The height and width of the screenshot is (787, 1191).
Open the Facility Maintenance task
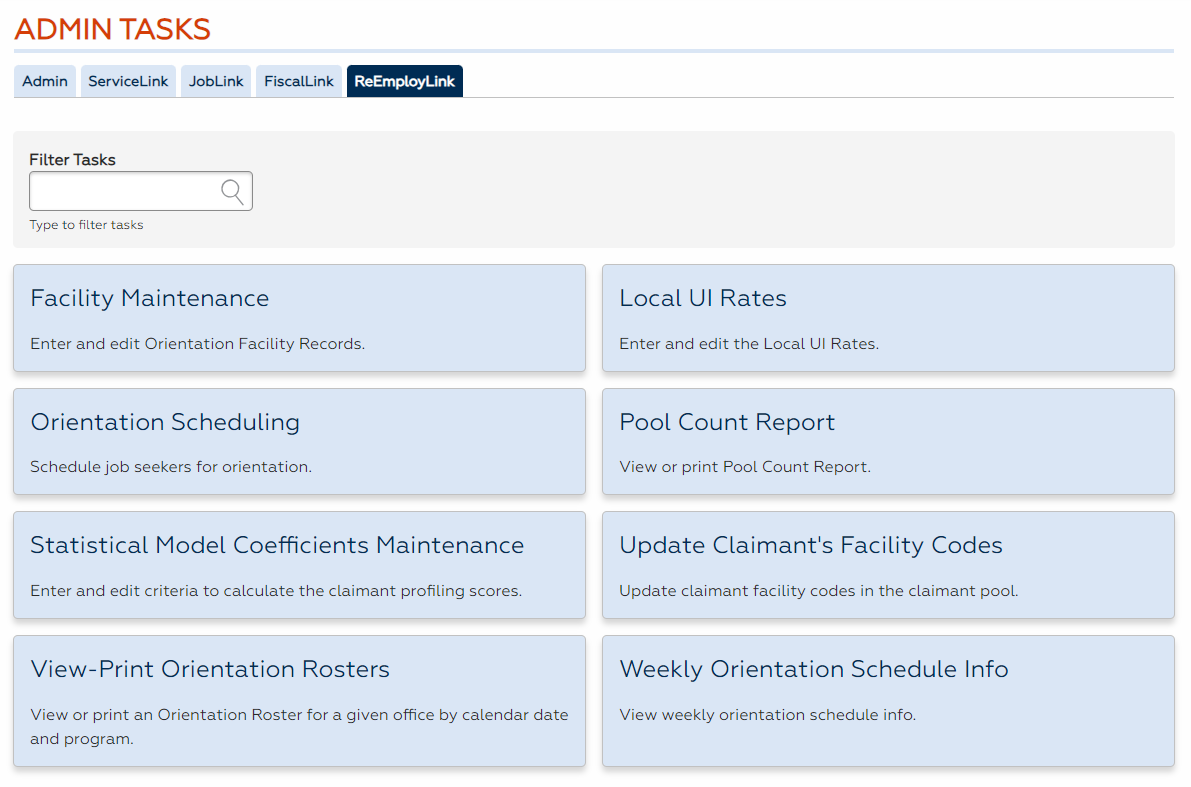click(x=299, y=318)
